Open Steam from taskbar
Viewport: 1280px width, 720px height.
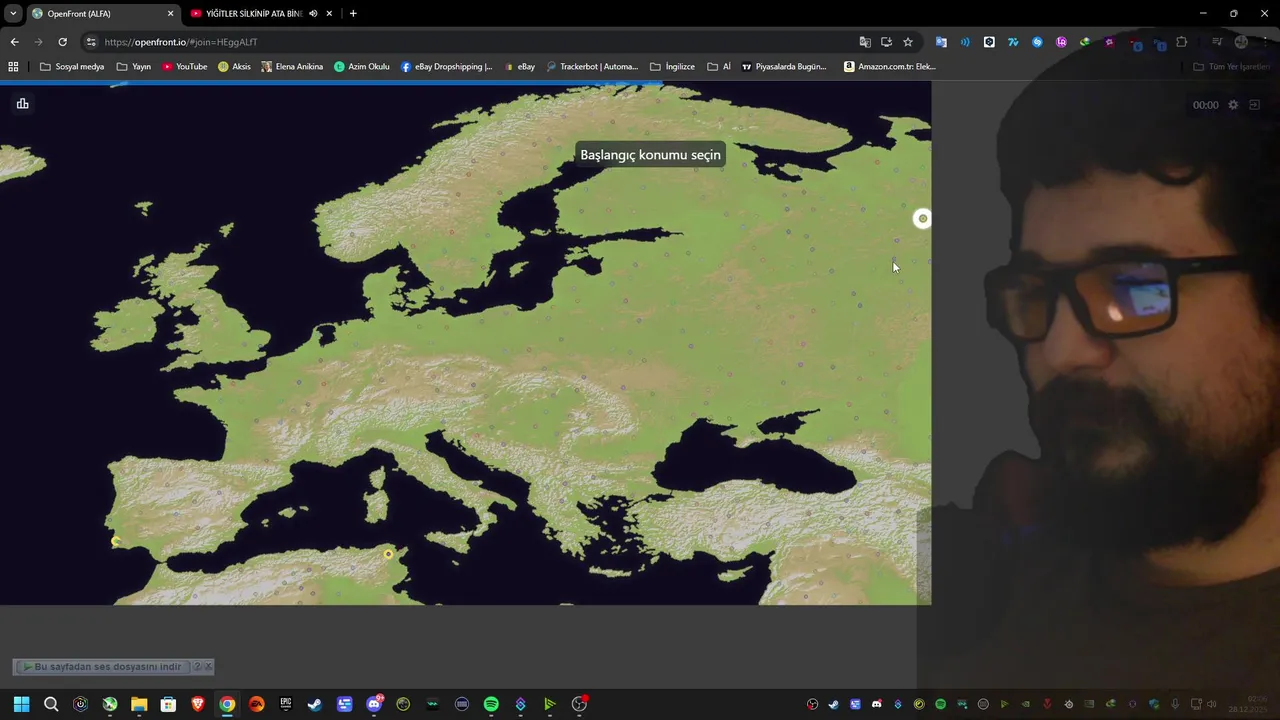315,704
